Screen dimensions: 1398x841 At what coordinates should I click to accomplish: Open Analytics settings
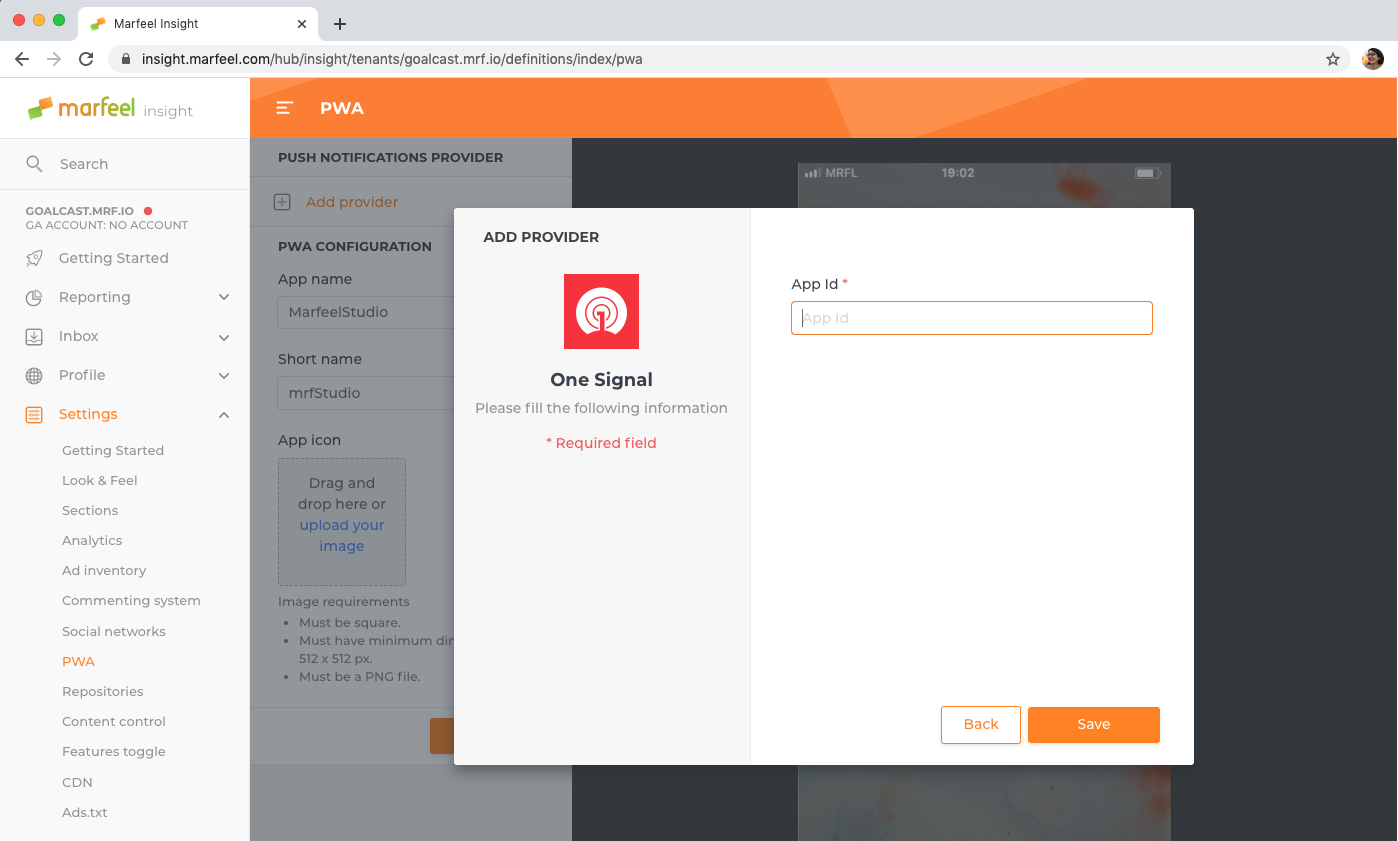click(x=92, y=540)
